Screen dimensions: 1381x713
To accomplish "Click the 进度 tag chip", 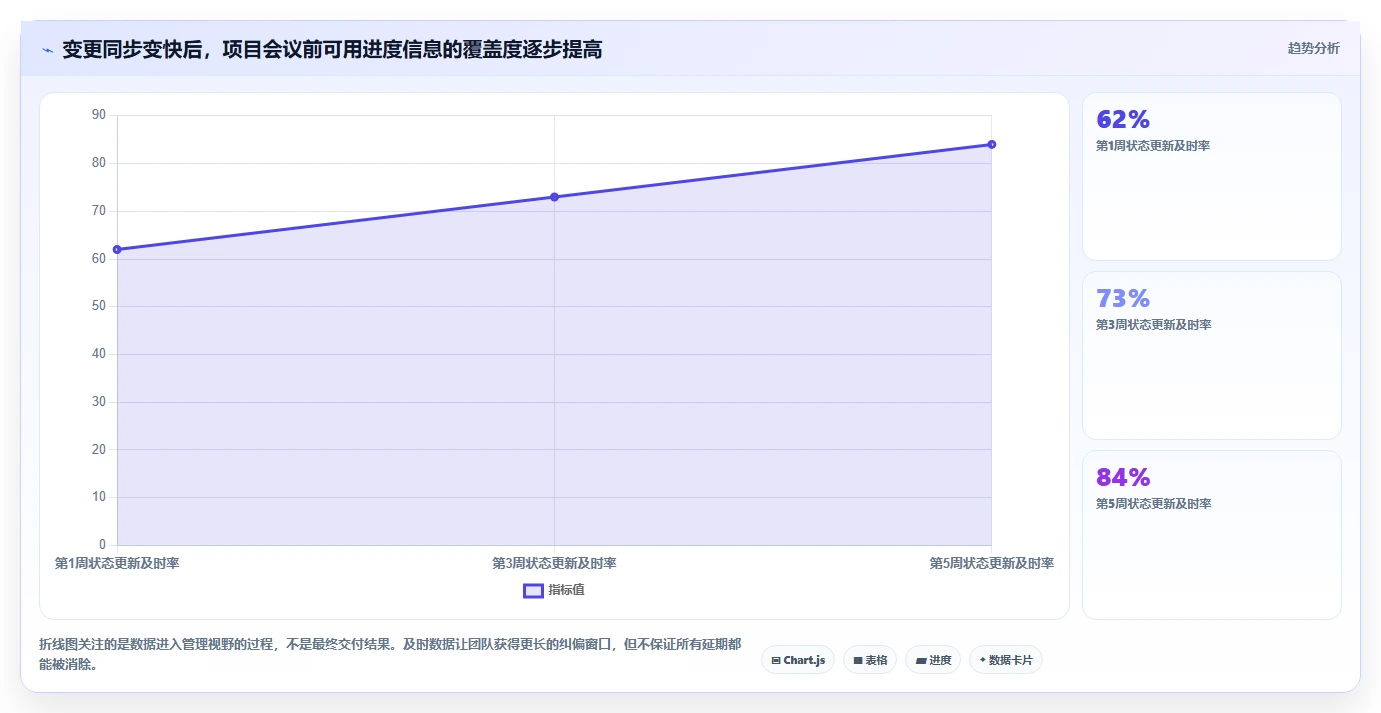I will click(933, 660).
